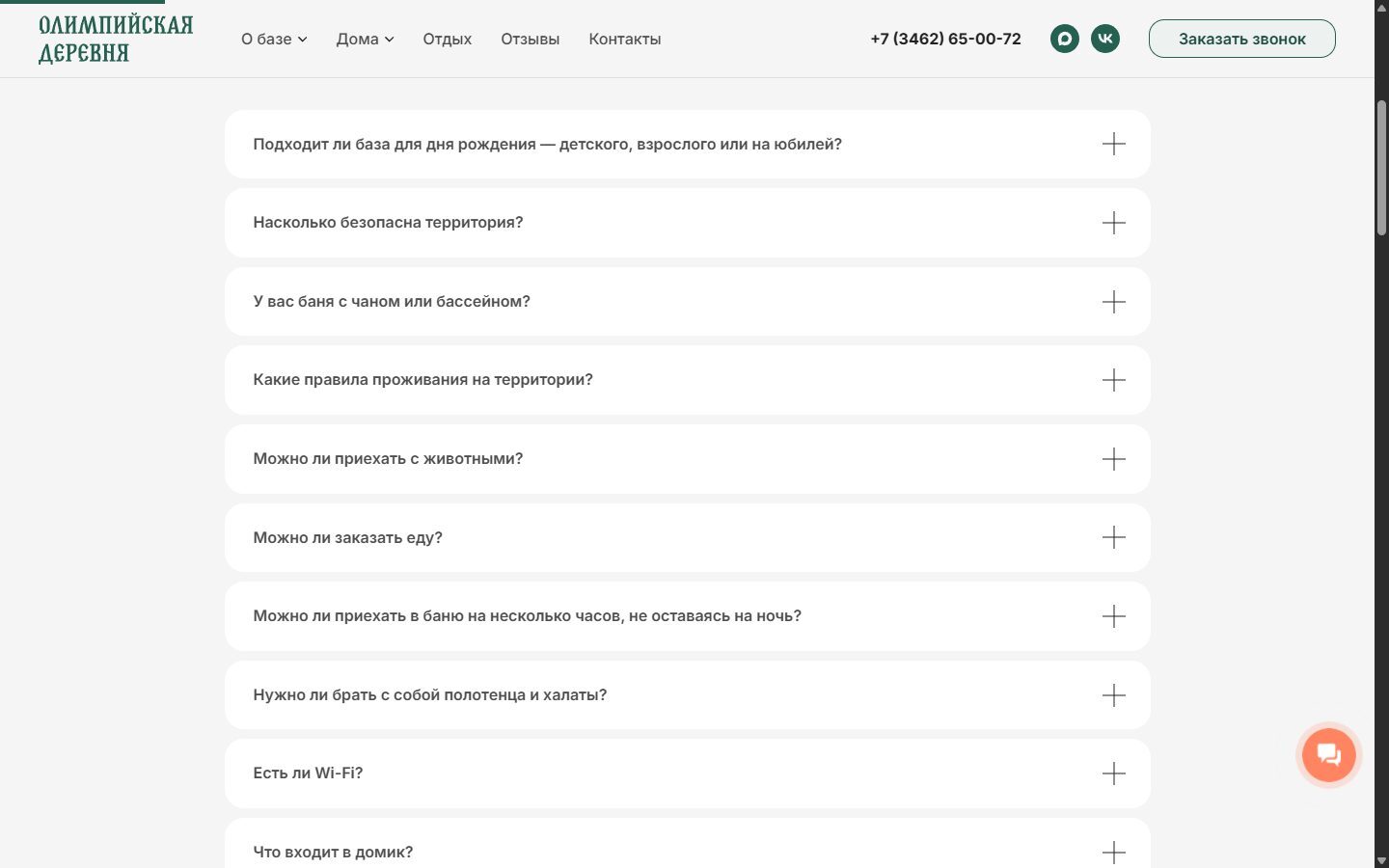Click the Заказать звонок button

click(1241, 39)
